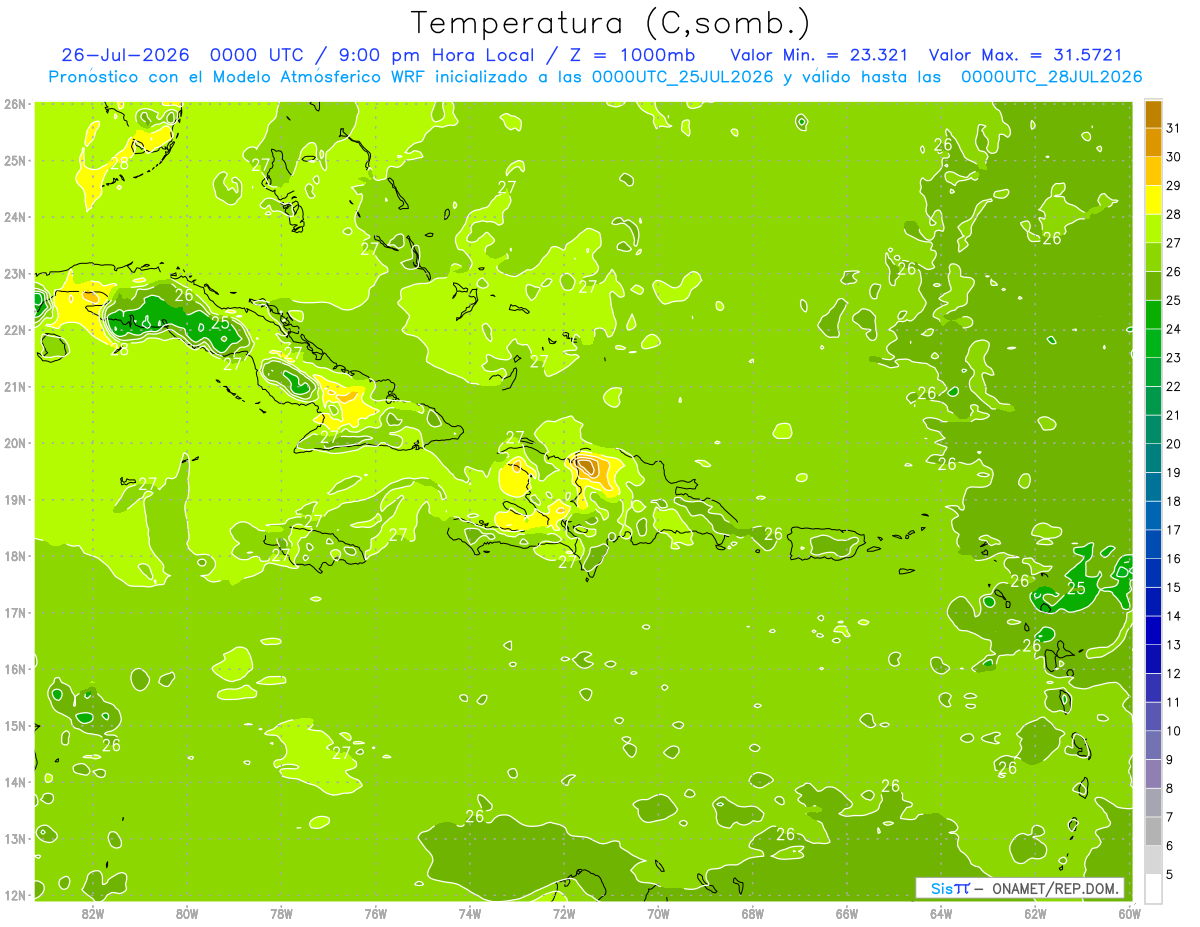Screen dimensions: 1200x927
Task: Click the '12N' latitude axis label
Action: click(15, 895)
